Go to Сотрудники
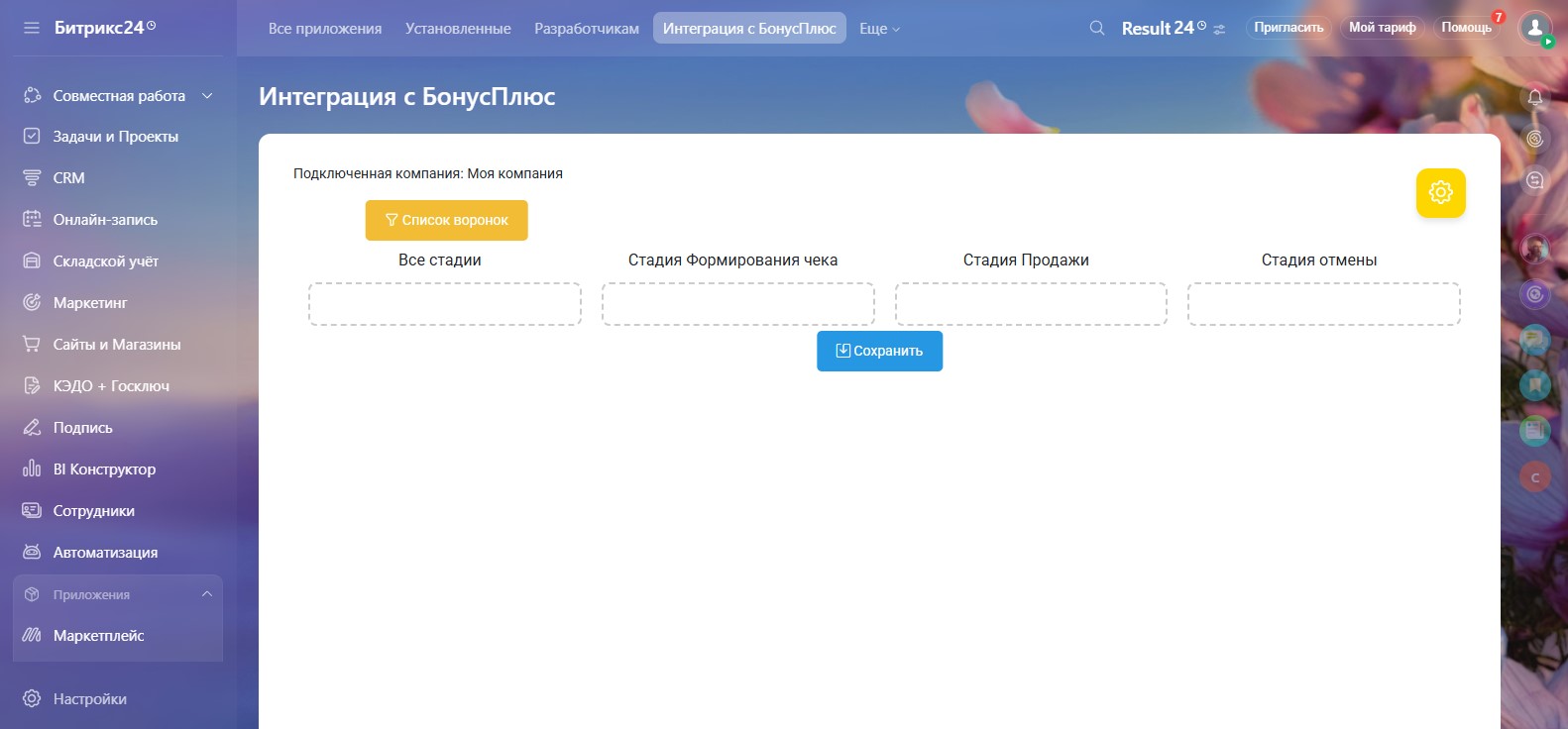 point(94,511)
